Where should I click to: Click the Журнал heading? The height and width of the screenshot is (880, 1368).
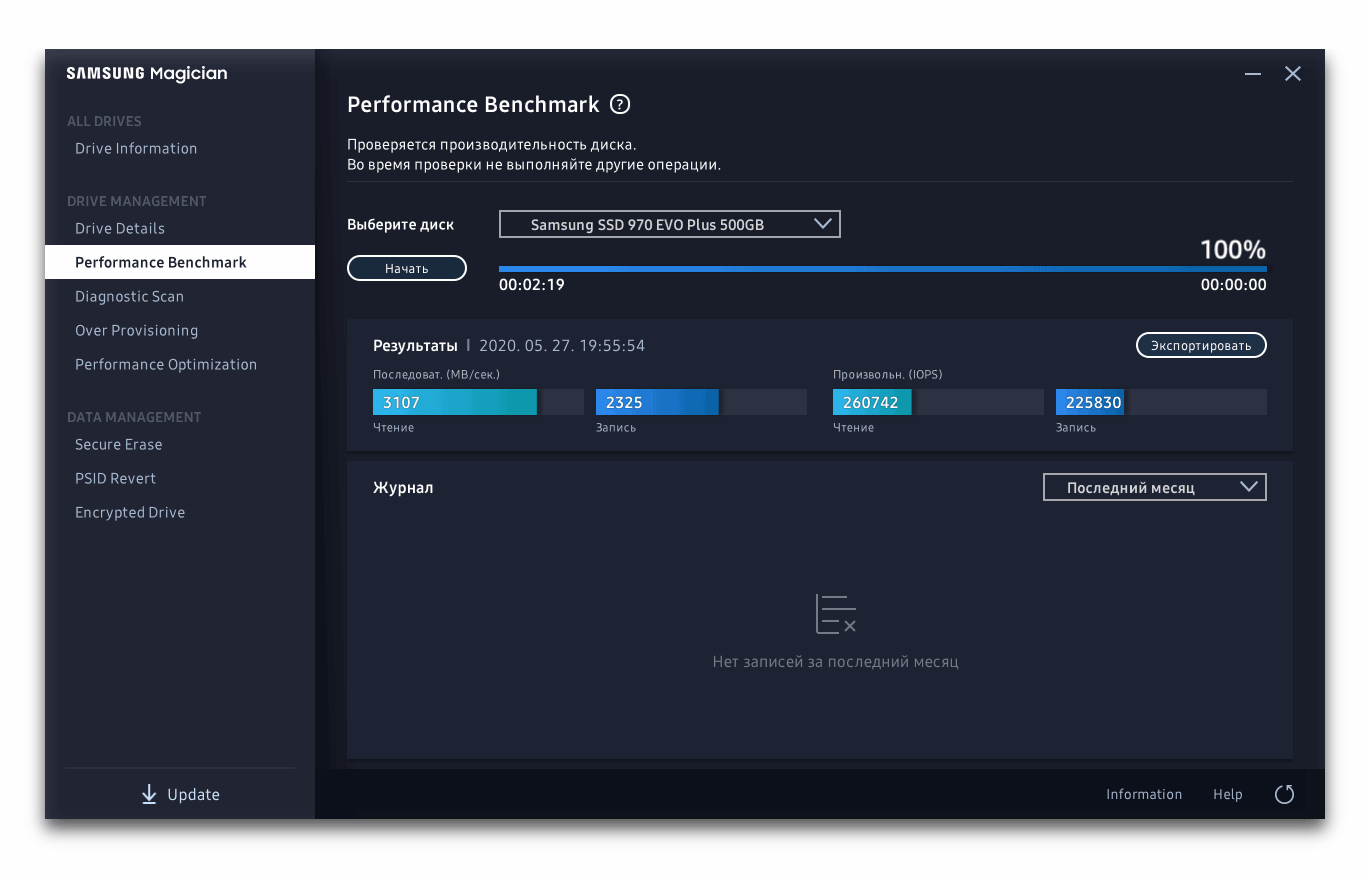403,488
